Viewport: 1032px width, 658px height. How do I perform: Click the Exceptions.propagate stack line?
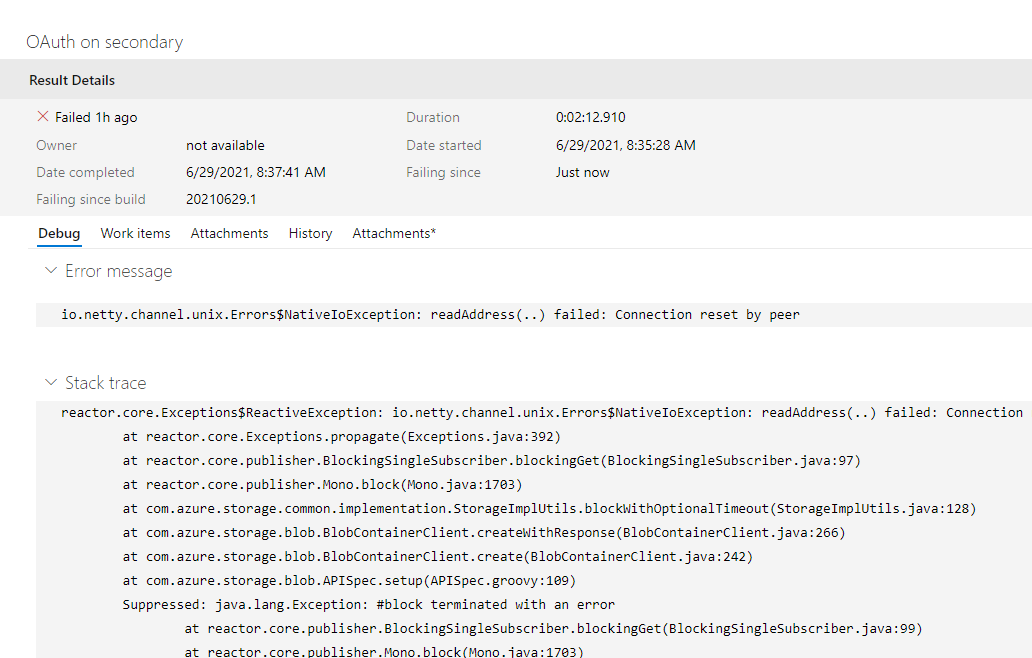coord(342,437)
